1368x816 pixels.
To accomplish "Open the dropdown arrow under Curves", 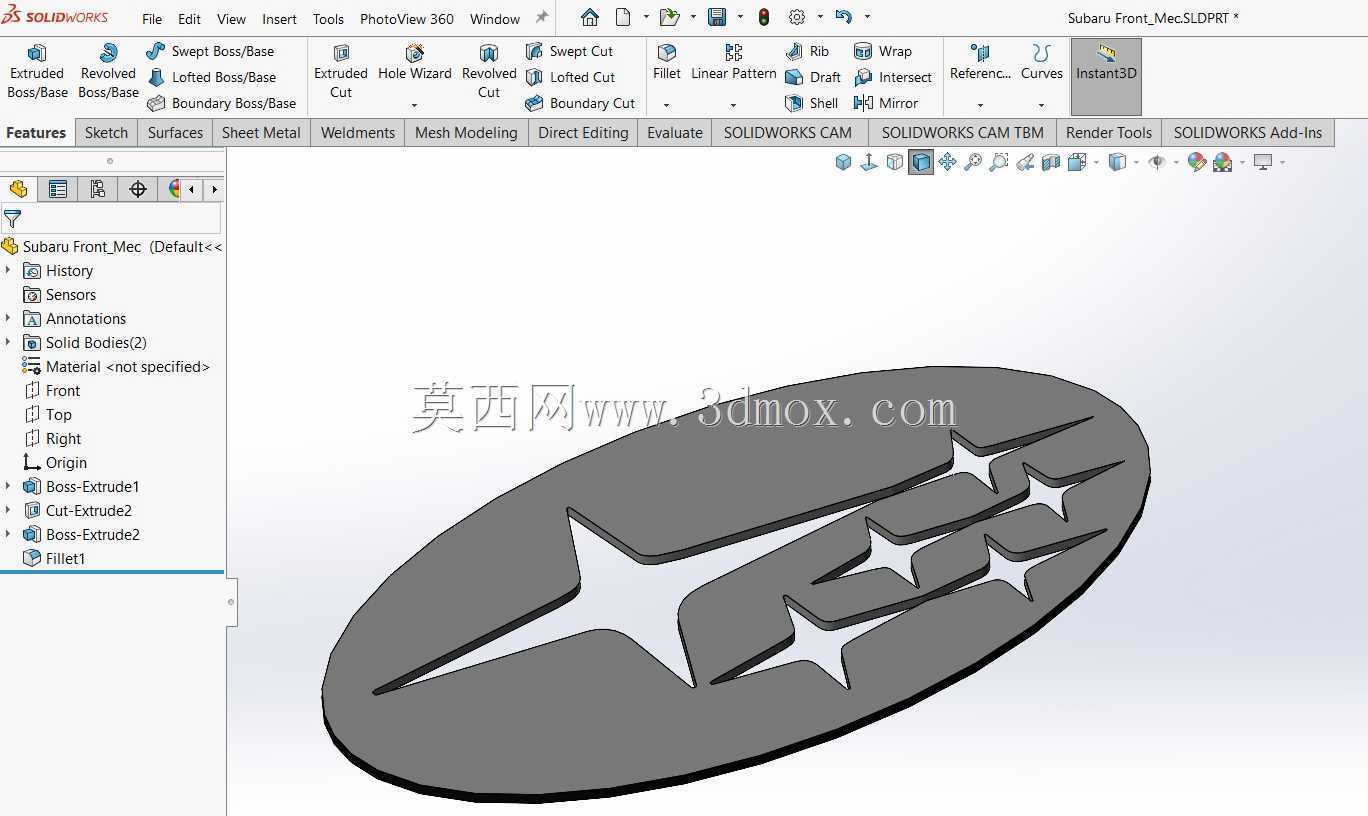I will [x=1041, y=105].
